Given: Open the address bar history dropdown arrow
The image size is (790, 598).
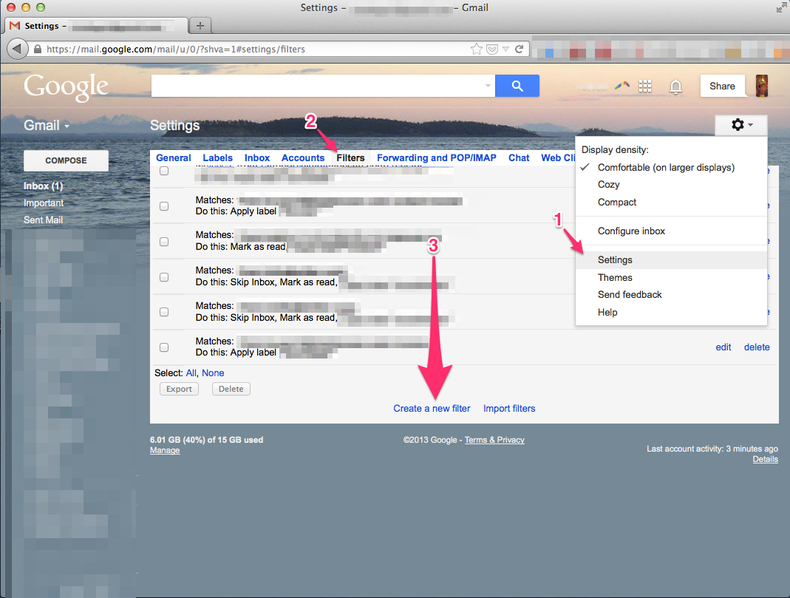Looking at the screenshot, I should point(505,49).
